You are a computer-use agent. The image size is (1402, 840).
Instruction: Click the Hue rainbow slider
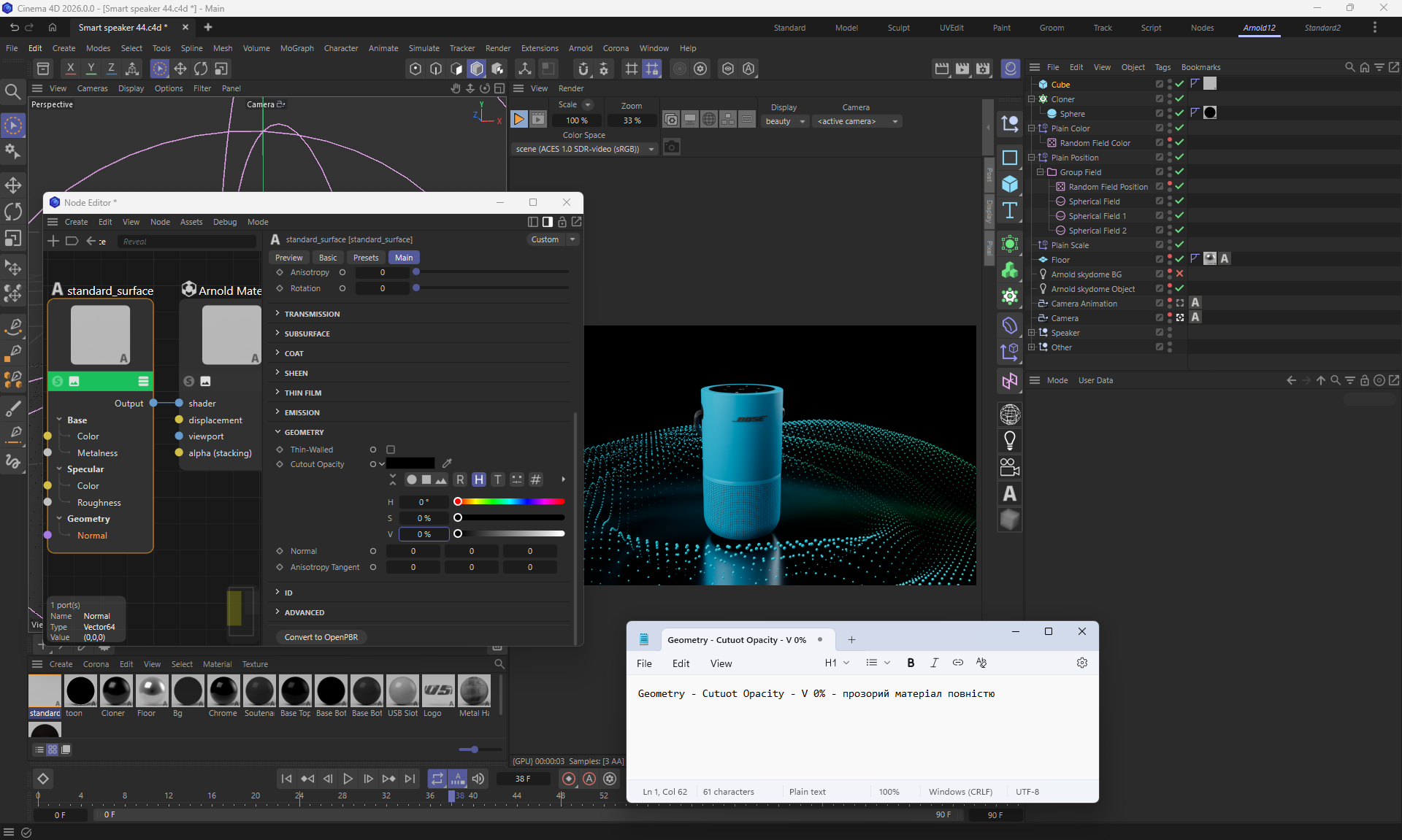tap(511, 501)
